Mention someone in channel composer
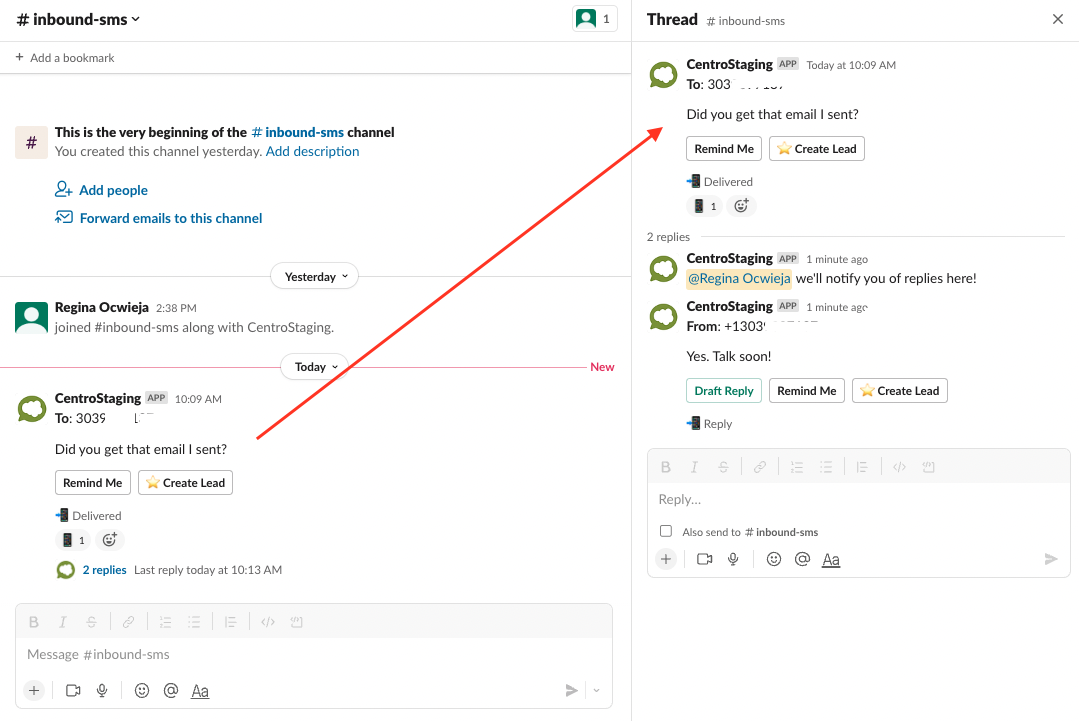Viewport: 1079px width, 721px height. (171, 690)
